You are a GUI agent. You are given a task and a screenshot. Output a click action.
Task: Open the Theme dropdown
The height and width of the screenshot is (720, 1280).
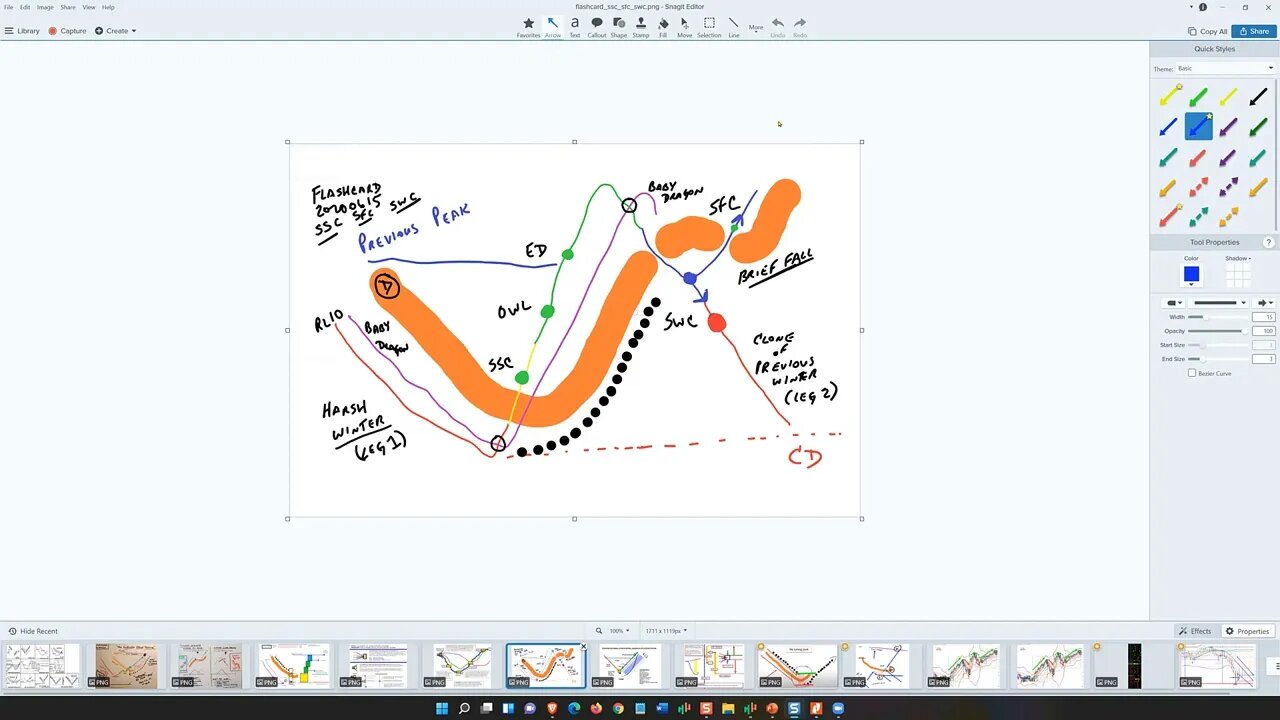(1226, 68)
